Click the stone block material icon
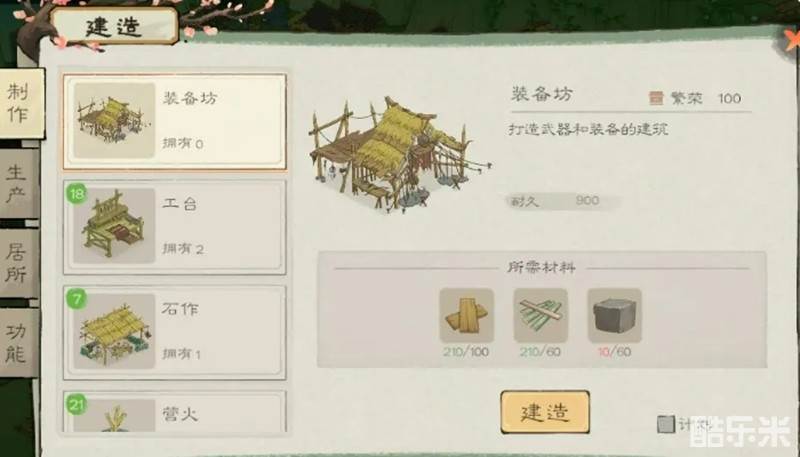 pos(614,315)
